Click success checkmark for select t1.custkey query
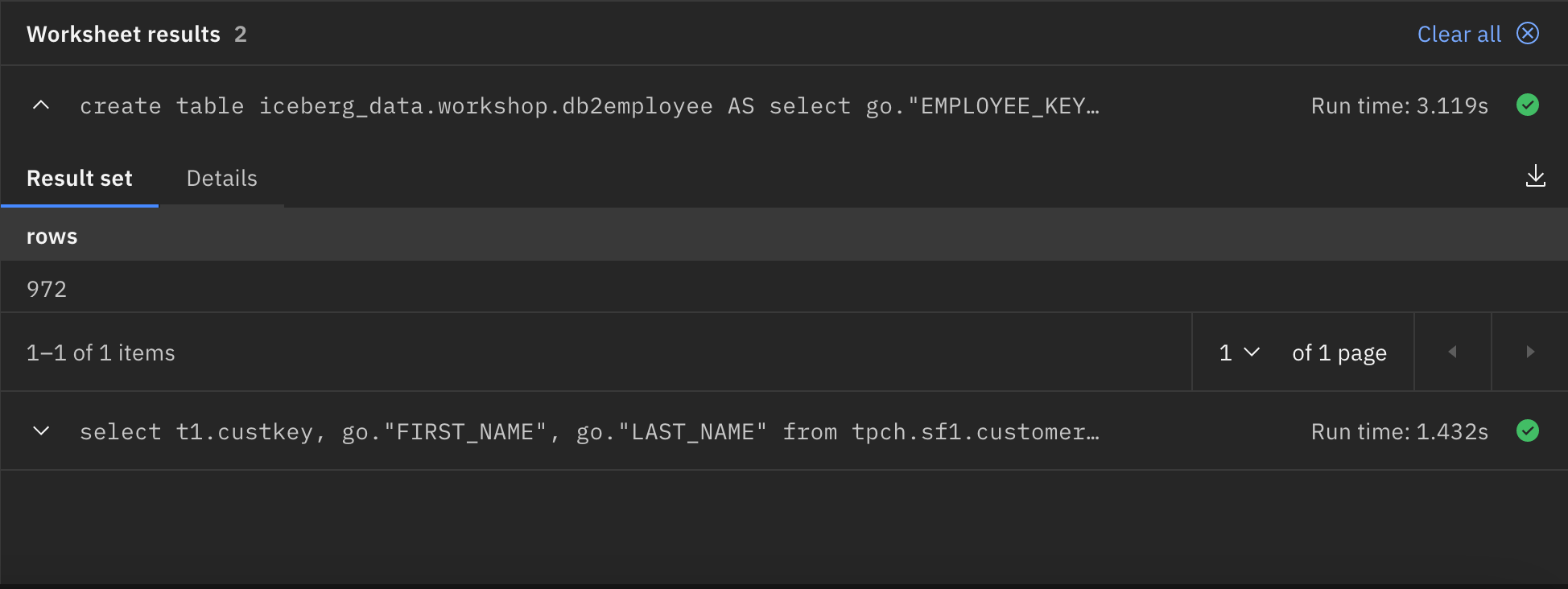Viewport: 1568px width, 589px height. pos(1528,431)
